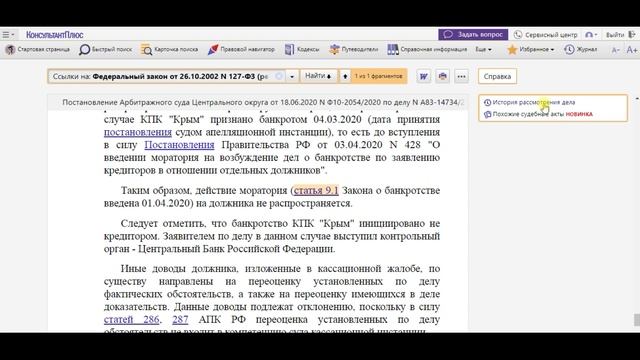640x360 pixels.
Task: Click Найти to find next fragment
Action: point(318,76)
